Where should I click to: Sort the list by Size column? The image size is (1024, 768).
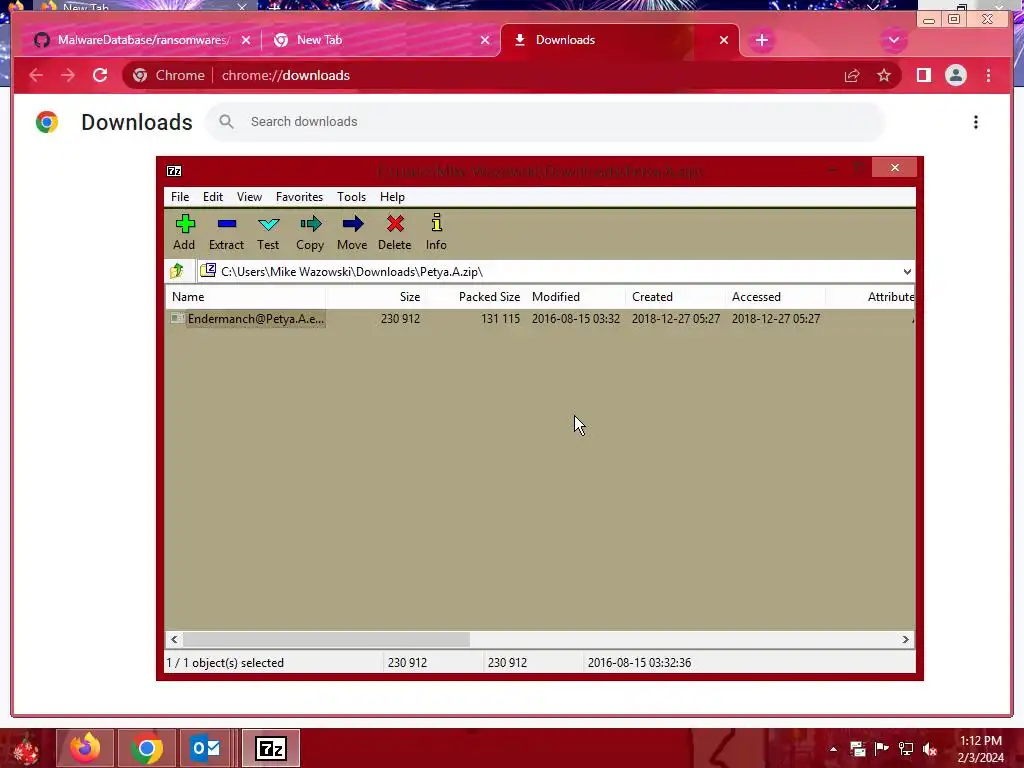(375, 296)
